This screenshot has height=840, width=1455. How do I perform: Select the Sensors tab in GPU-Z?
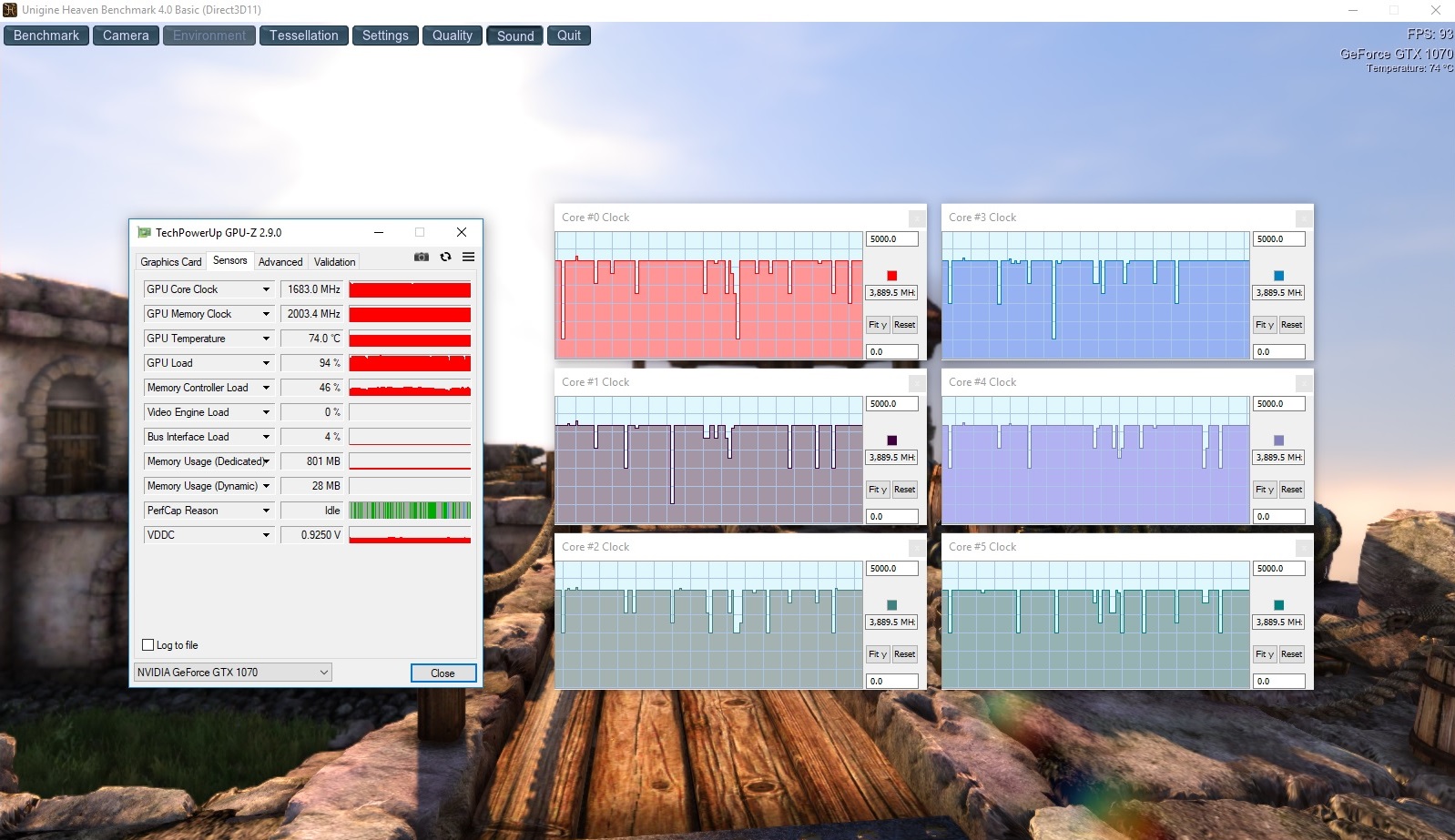click(229, 260)
